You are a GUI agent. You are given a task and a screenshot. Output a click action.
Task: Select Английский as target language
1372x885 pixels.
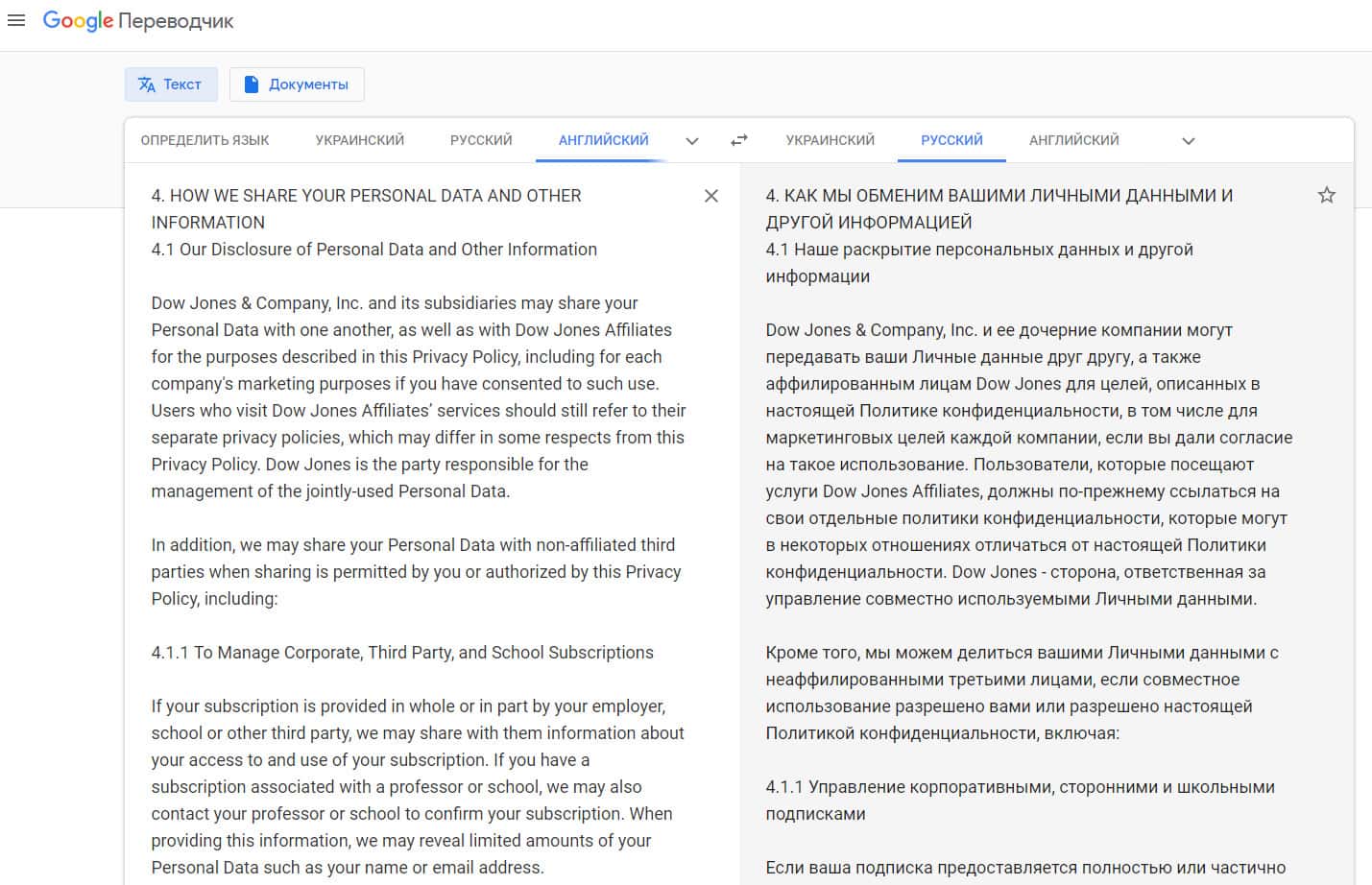1074,140
